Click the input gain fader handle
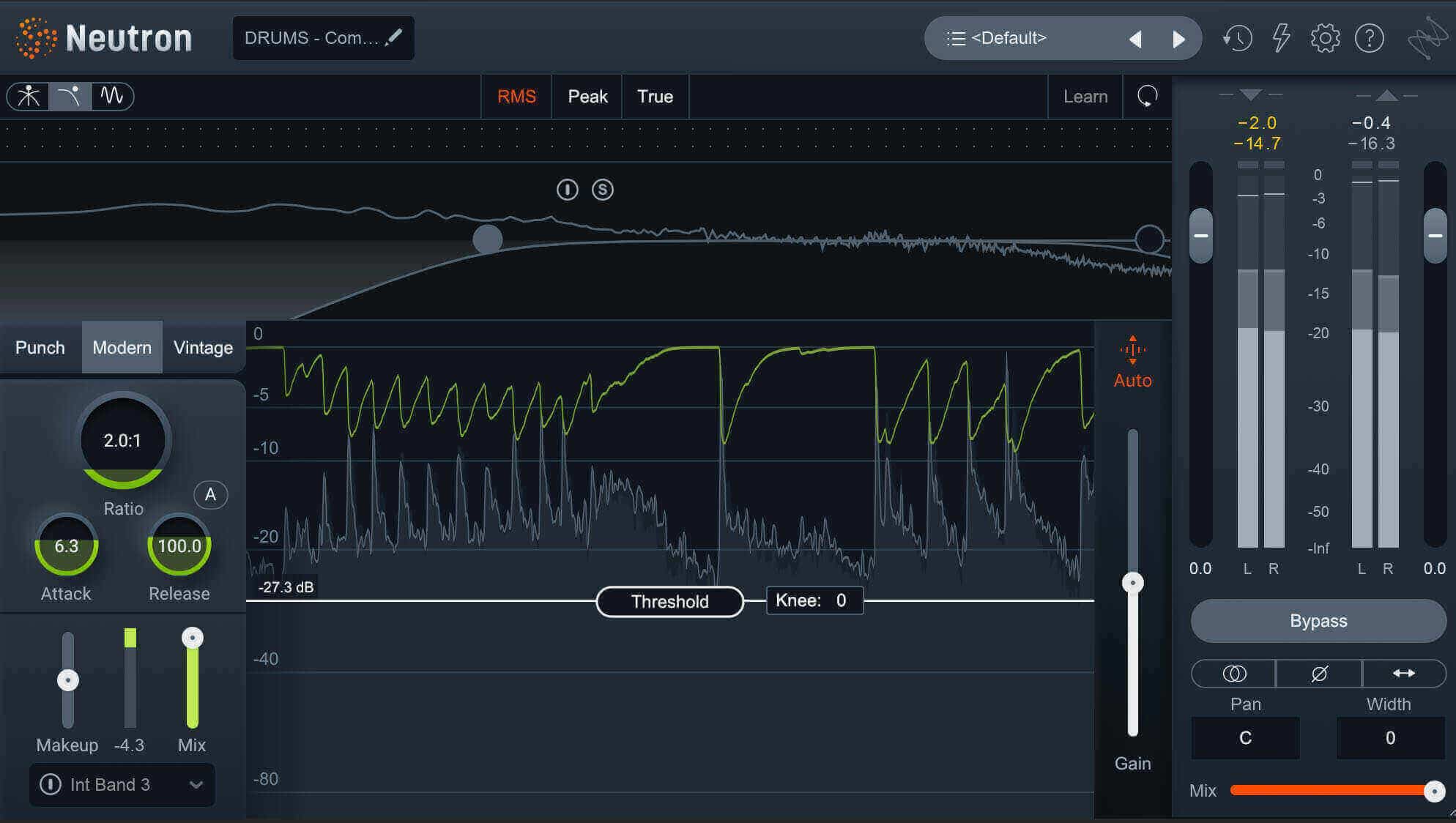1456x823 pixels. coord(1201,236)
